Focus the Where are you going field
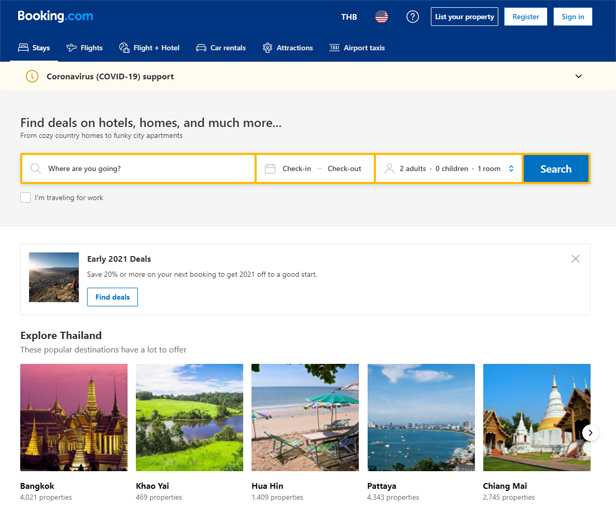Screen dimensions: 616x509 (x=138, y=168)
